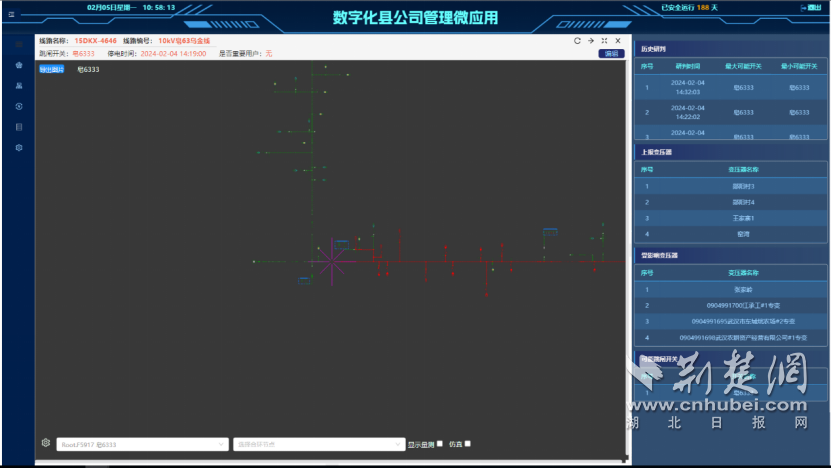The image size is (831, 469).
Task: Expand the 选择合环节点 dropdown
Action: [x=317, y=444]
